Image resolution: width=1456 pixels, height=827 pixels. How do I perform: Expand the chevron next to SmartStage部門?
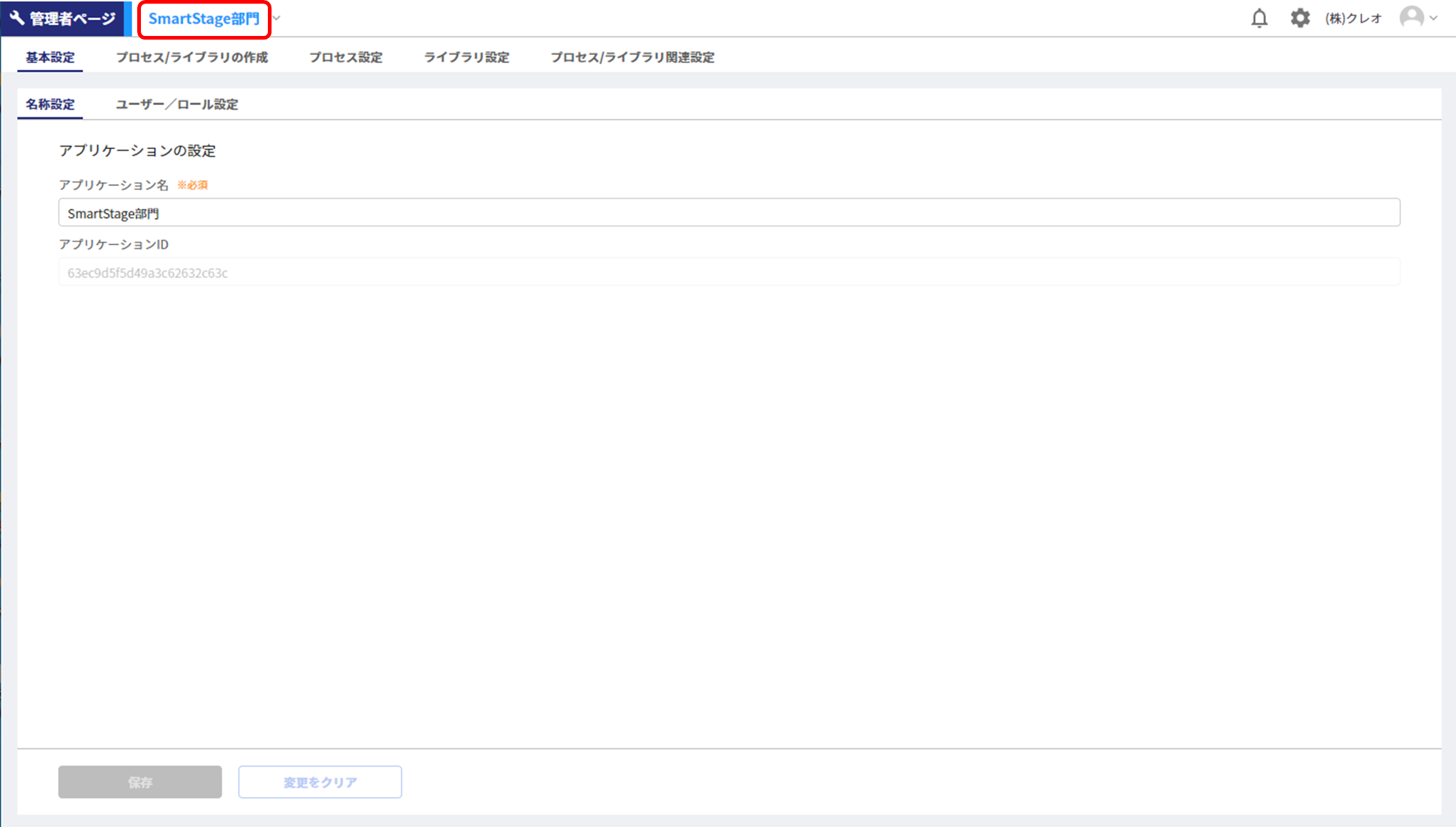(277, 18)
